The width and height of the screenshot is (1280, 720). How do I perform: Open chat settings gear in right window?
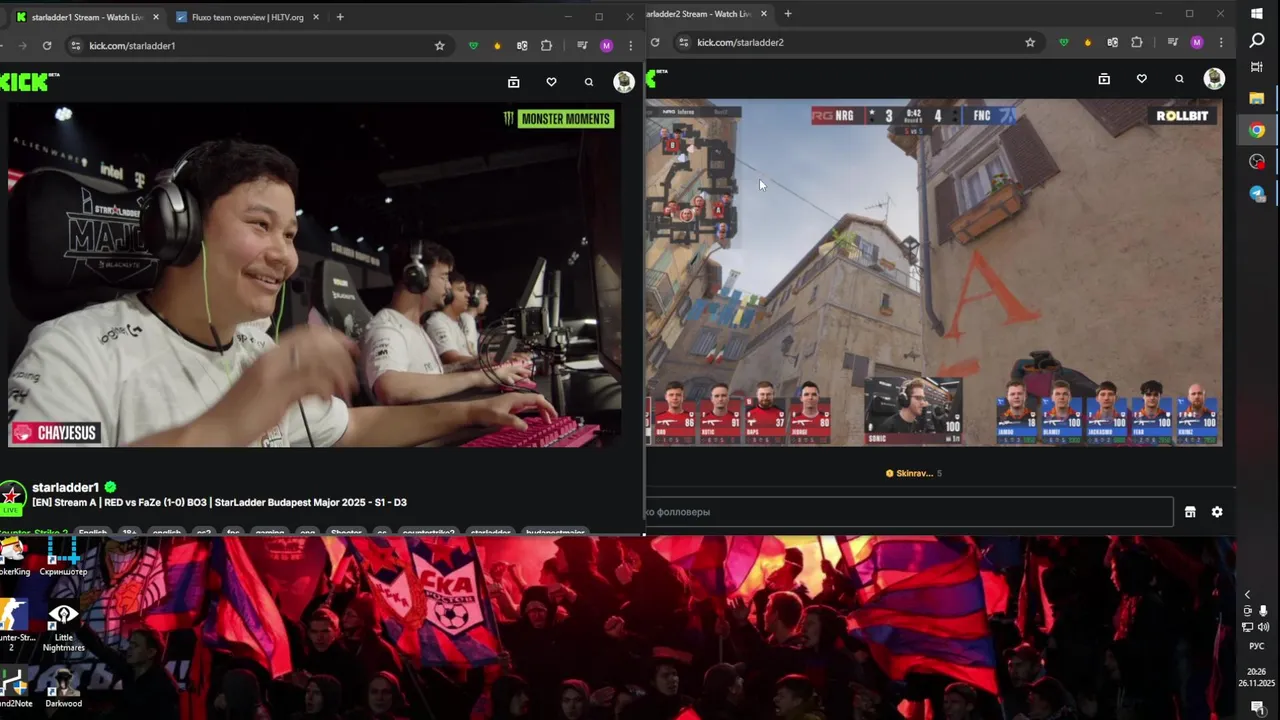point(1217,512)
